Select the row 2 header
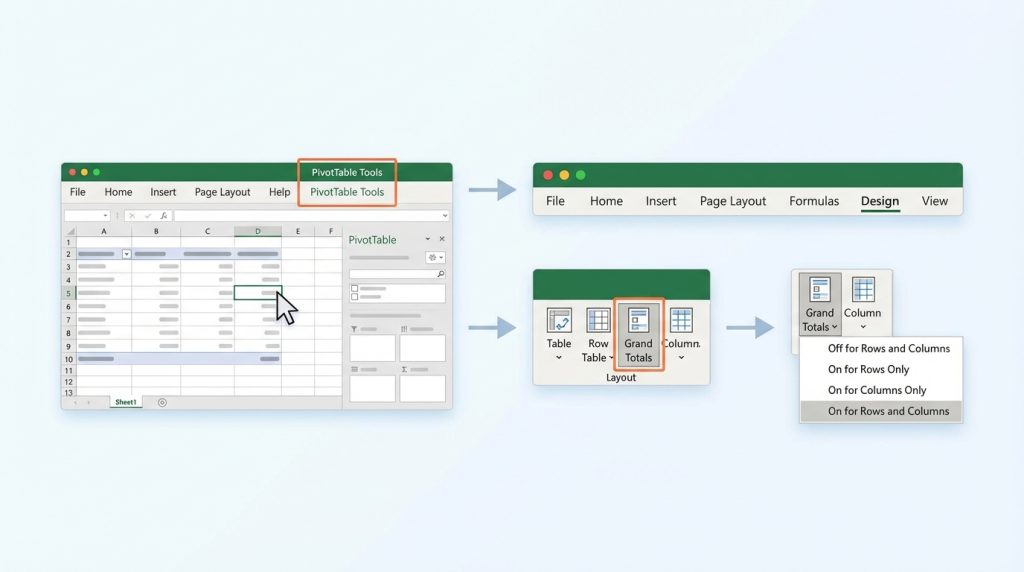Viewport: 1024px width, 572px height. tap(69, 254)
